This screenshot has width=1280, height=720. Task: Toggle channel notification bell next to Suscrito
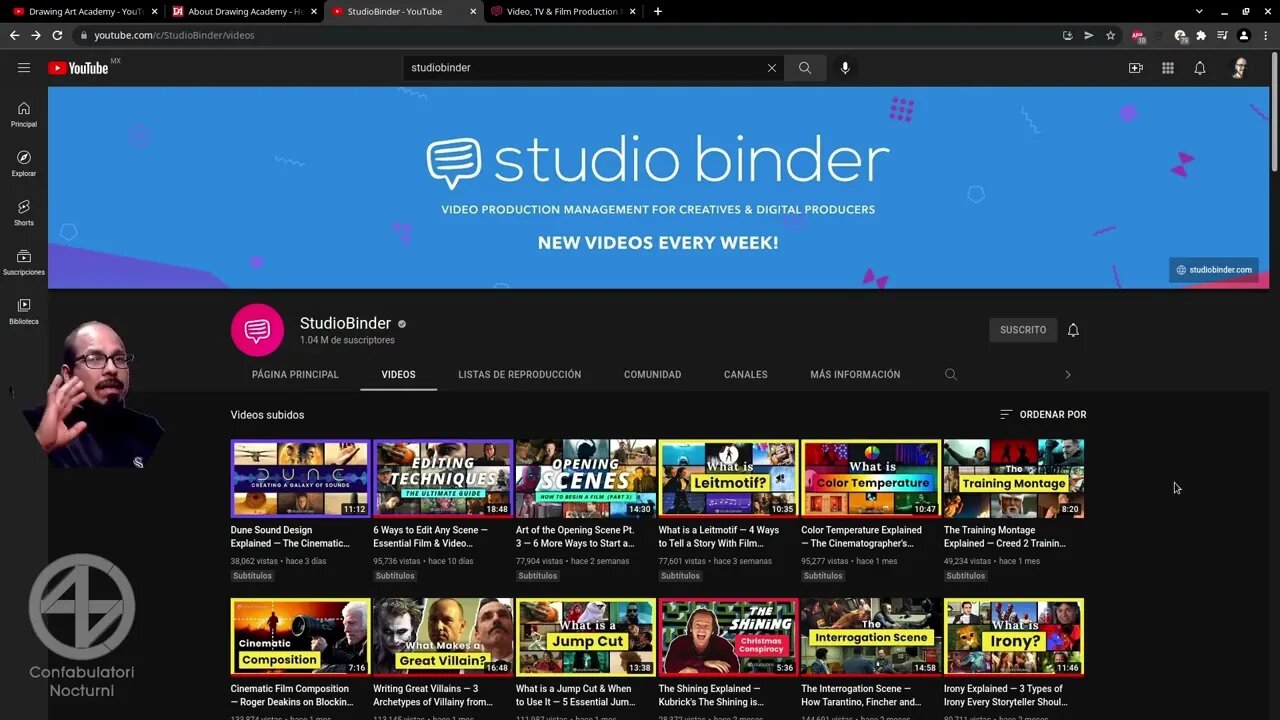(x=1073, y=330)
